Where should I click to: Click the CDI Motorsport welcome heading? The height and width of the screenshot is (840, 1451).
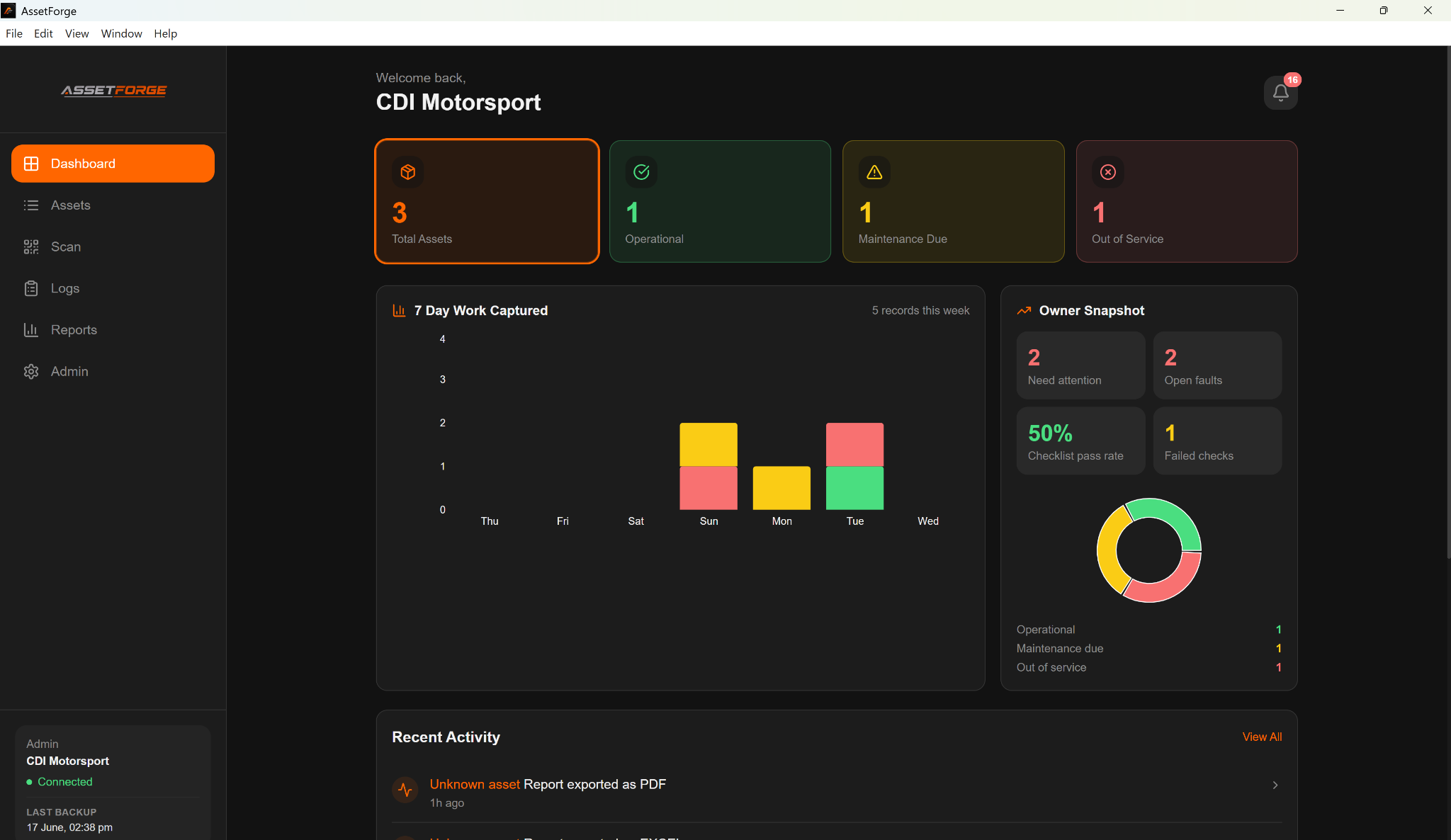coord(458,102)
